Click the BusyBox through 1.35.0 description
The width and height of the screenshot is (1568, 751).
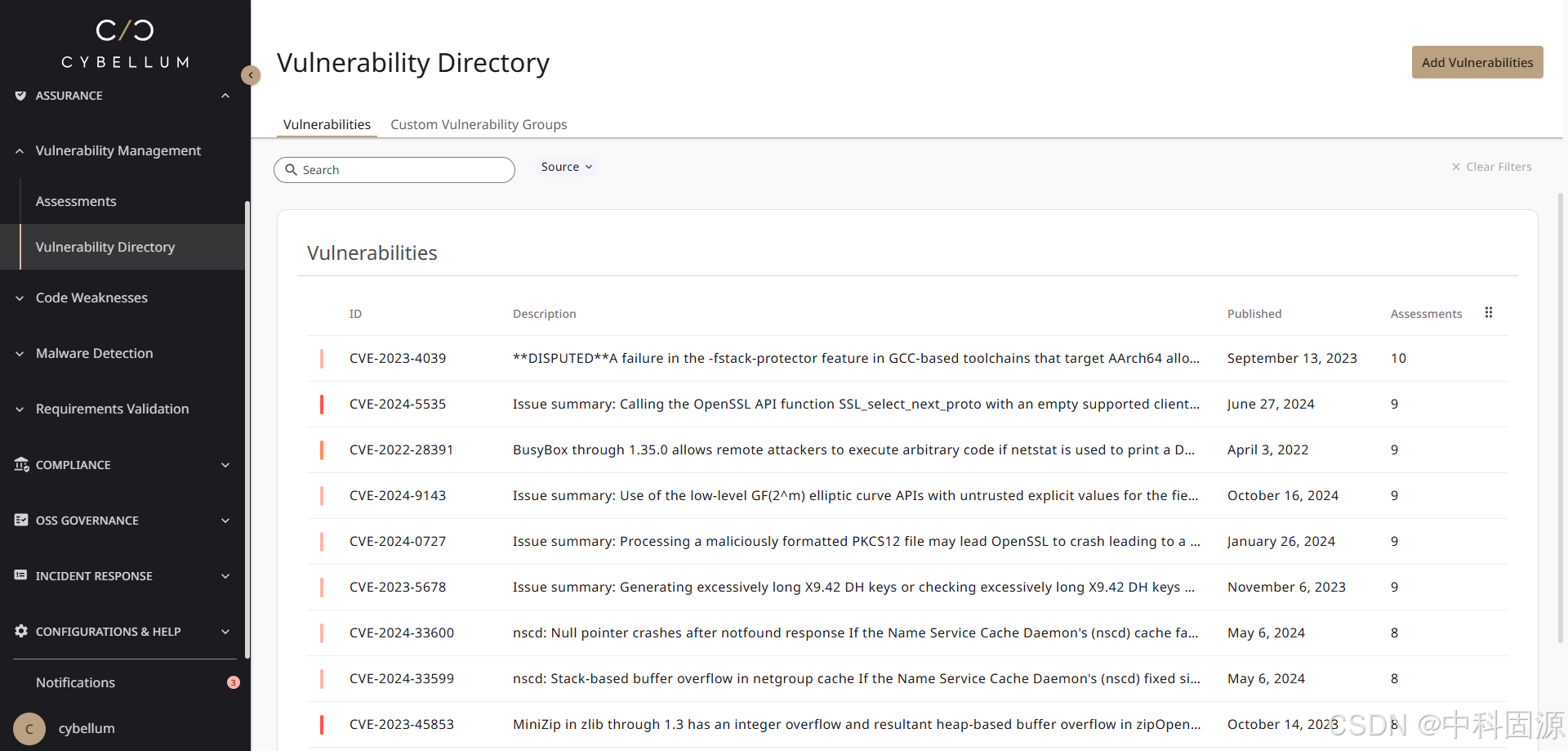(853, 449)
